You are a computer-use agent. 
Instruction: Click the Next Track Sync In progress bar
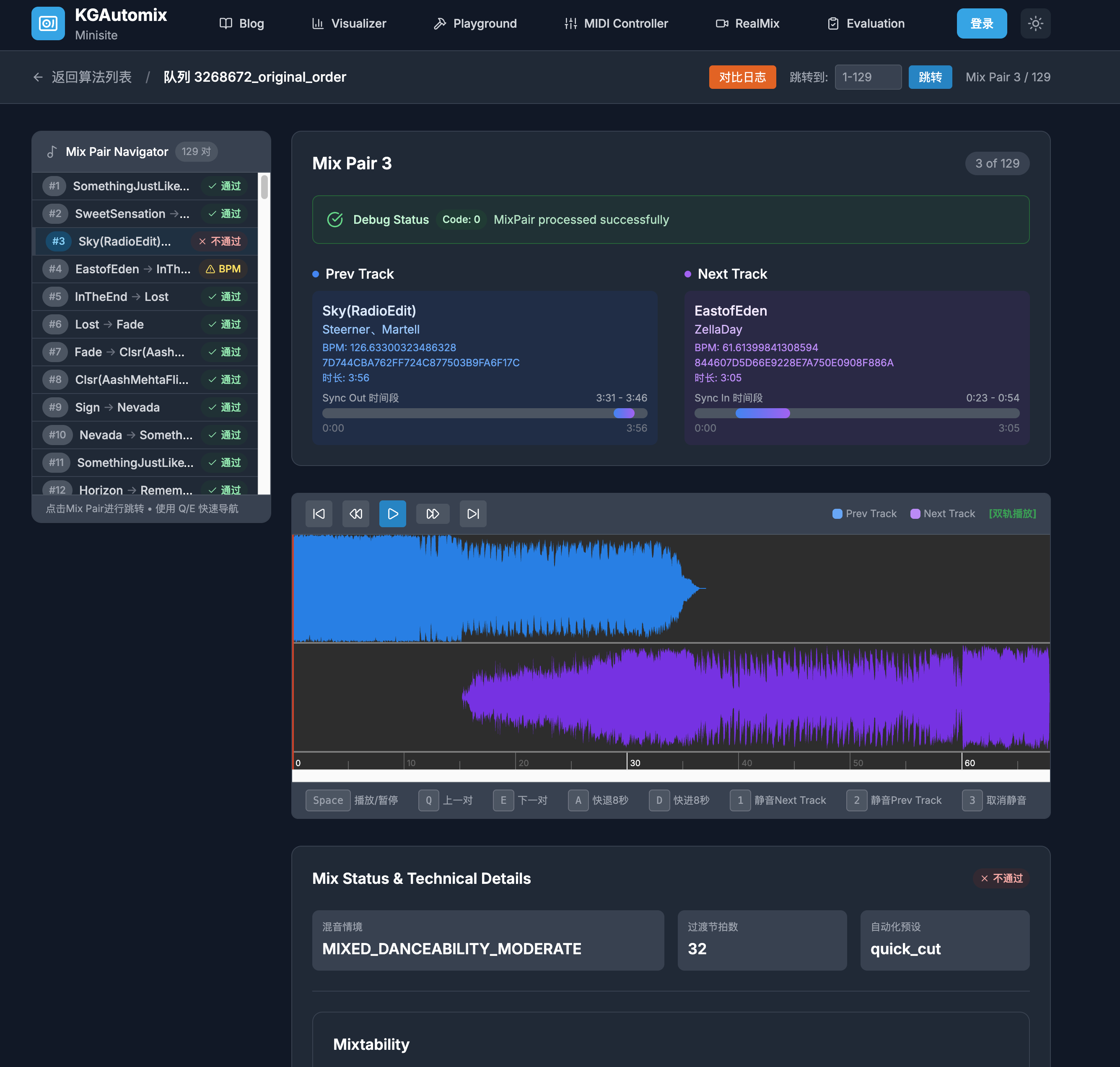(857, 414)
